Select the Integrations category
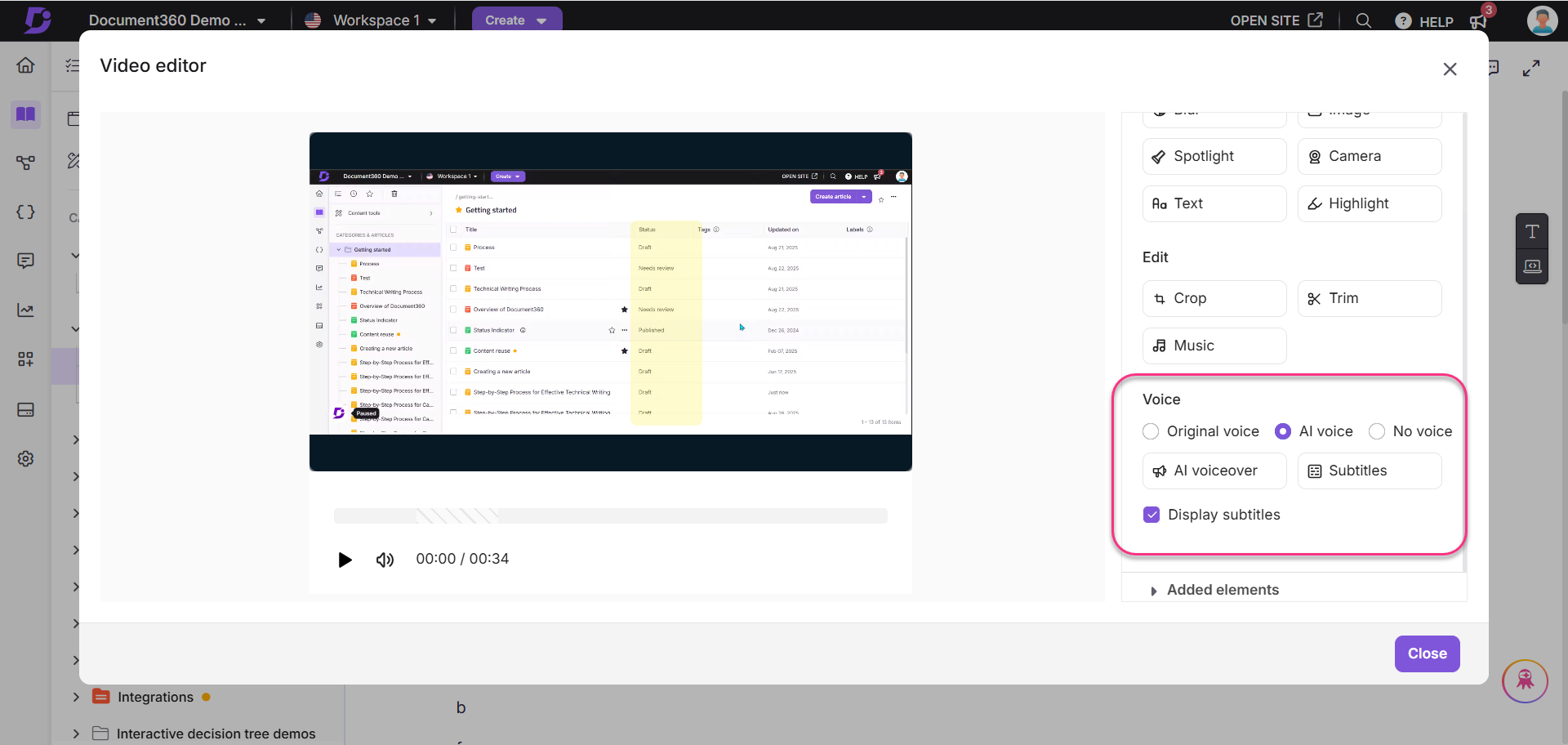 (155, 697)
